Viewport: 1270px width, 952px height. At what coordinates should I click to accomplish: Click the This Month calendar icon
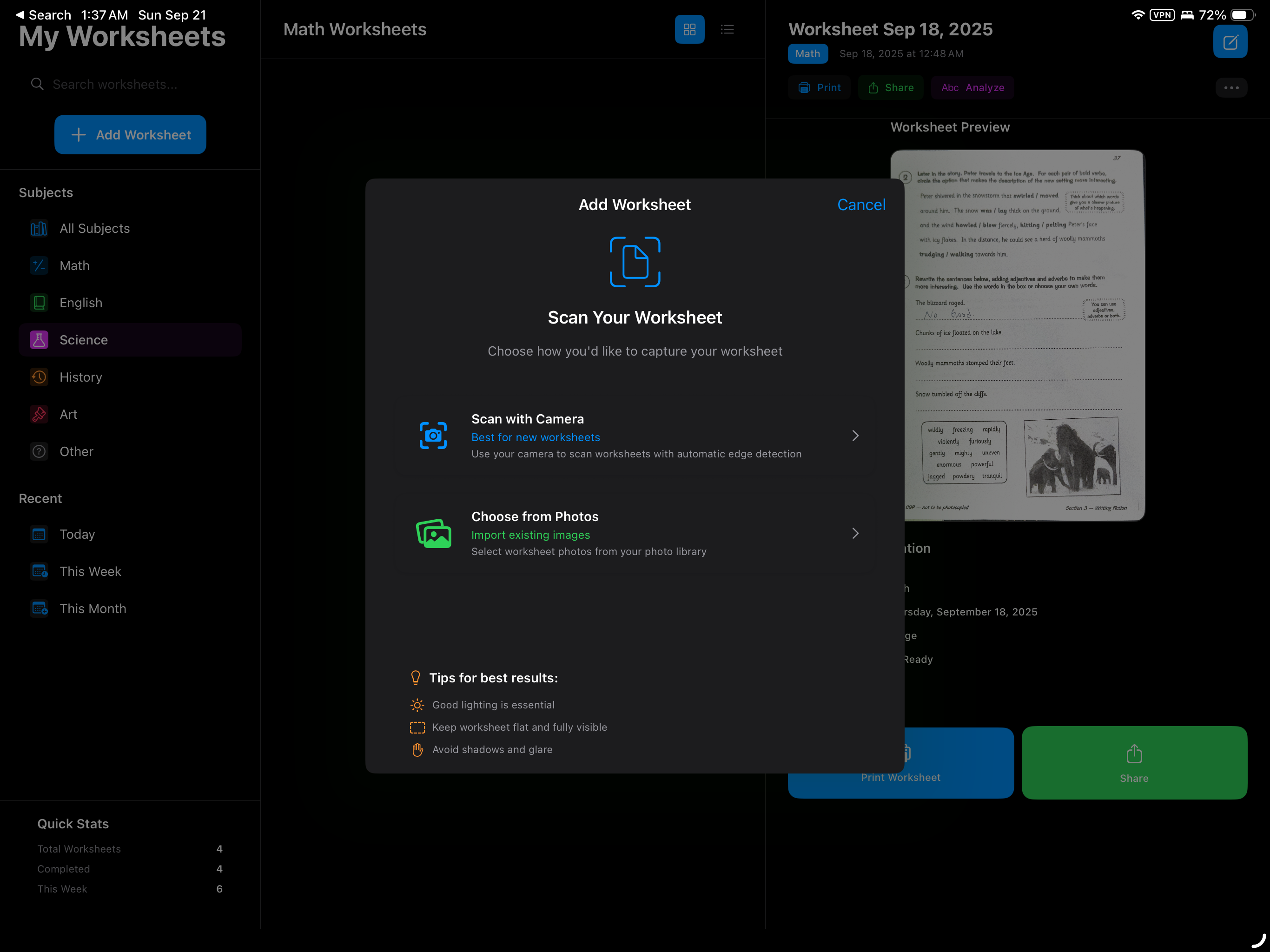pos(39,609)
